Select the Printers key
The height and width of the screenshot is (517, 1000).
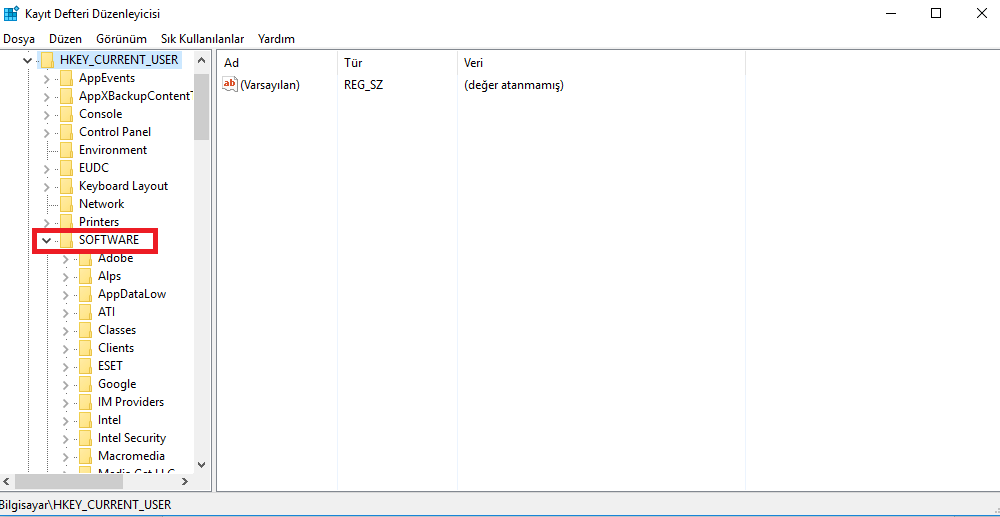tap(99, 222)
